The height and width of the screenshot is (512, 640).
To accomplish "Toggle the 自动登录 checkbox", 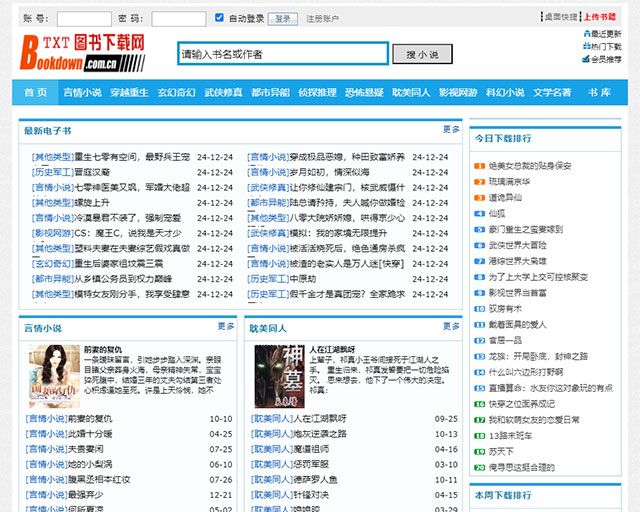I will click(x=220, y=18).
